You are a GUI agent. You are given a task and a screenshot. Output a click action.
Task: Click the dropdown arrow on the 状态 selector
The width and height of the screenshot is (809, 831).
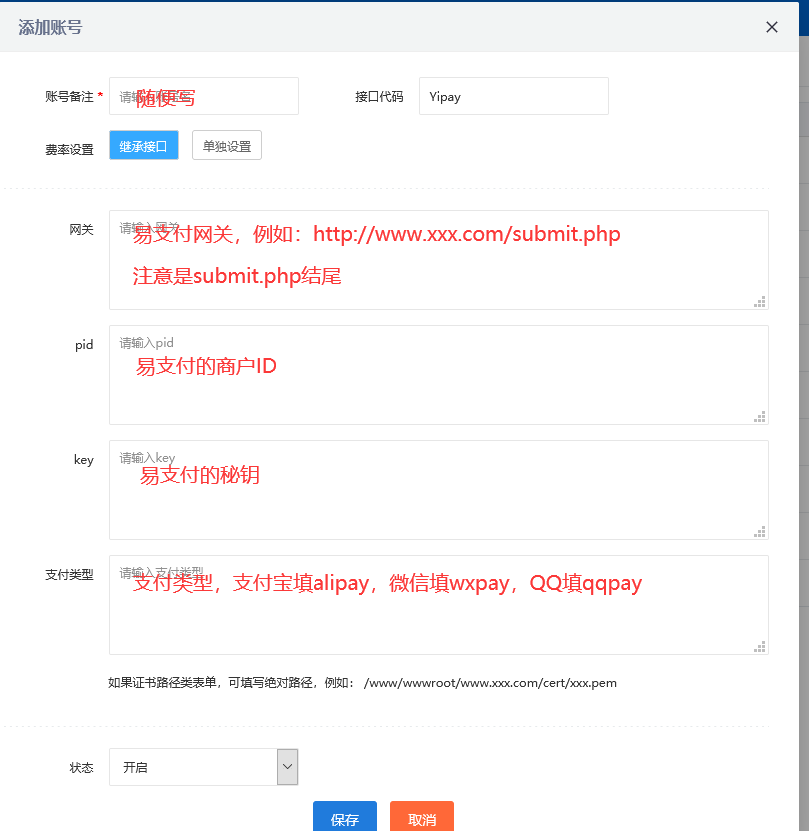point(287,767)
